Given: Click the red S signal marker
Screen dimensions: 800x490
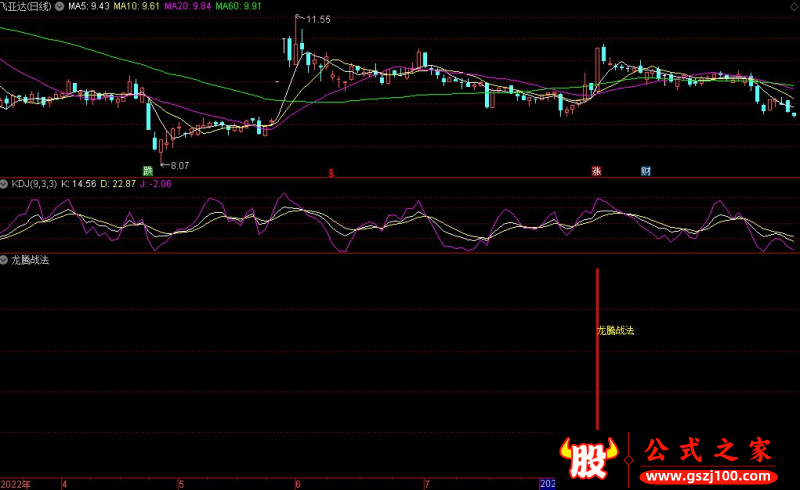Looking at the screenshot, I should click(x=331, y=172).
